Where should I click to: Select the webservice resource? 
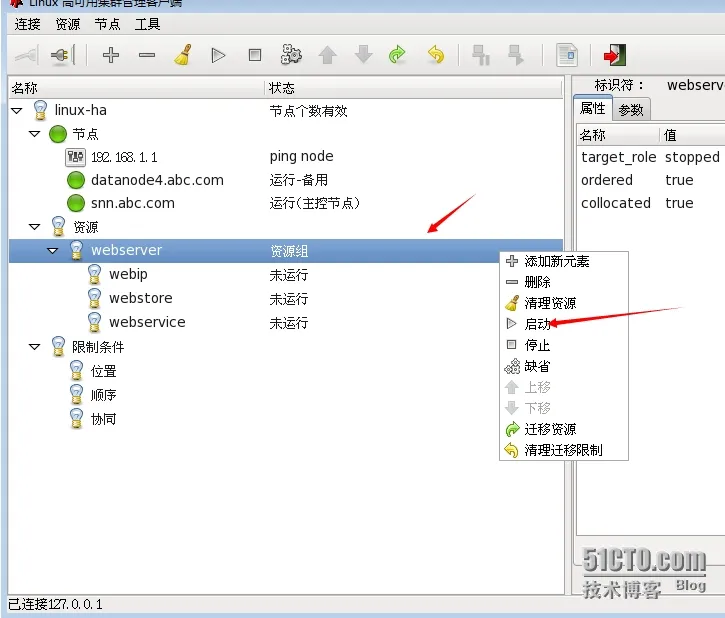tap(147, 322)
